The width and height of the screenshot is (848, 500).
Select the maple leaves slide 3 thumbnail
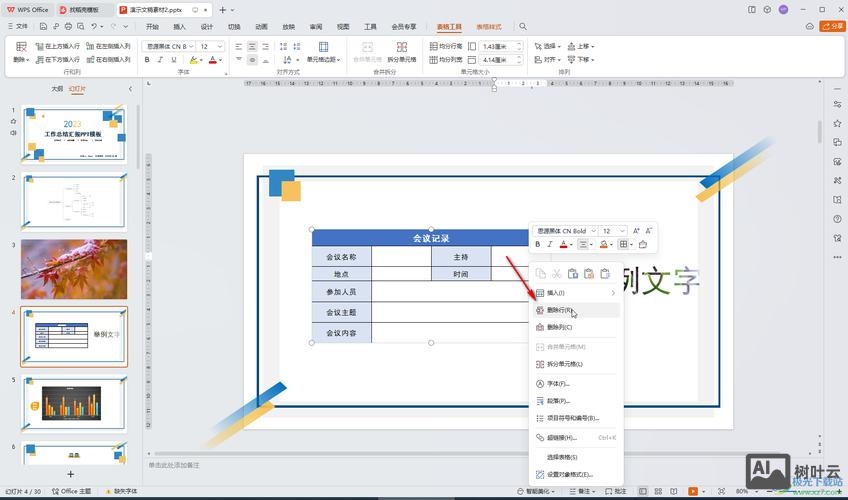tap(74, 268)
